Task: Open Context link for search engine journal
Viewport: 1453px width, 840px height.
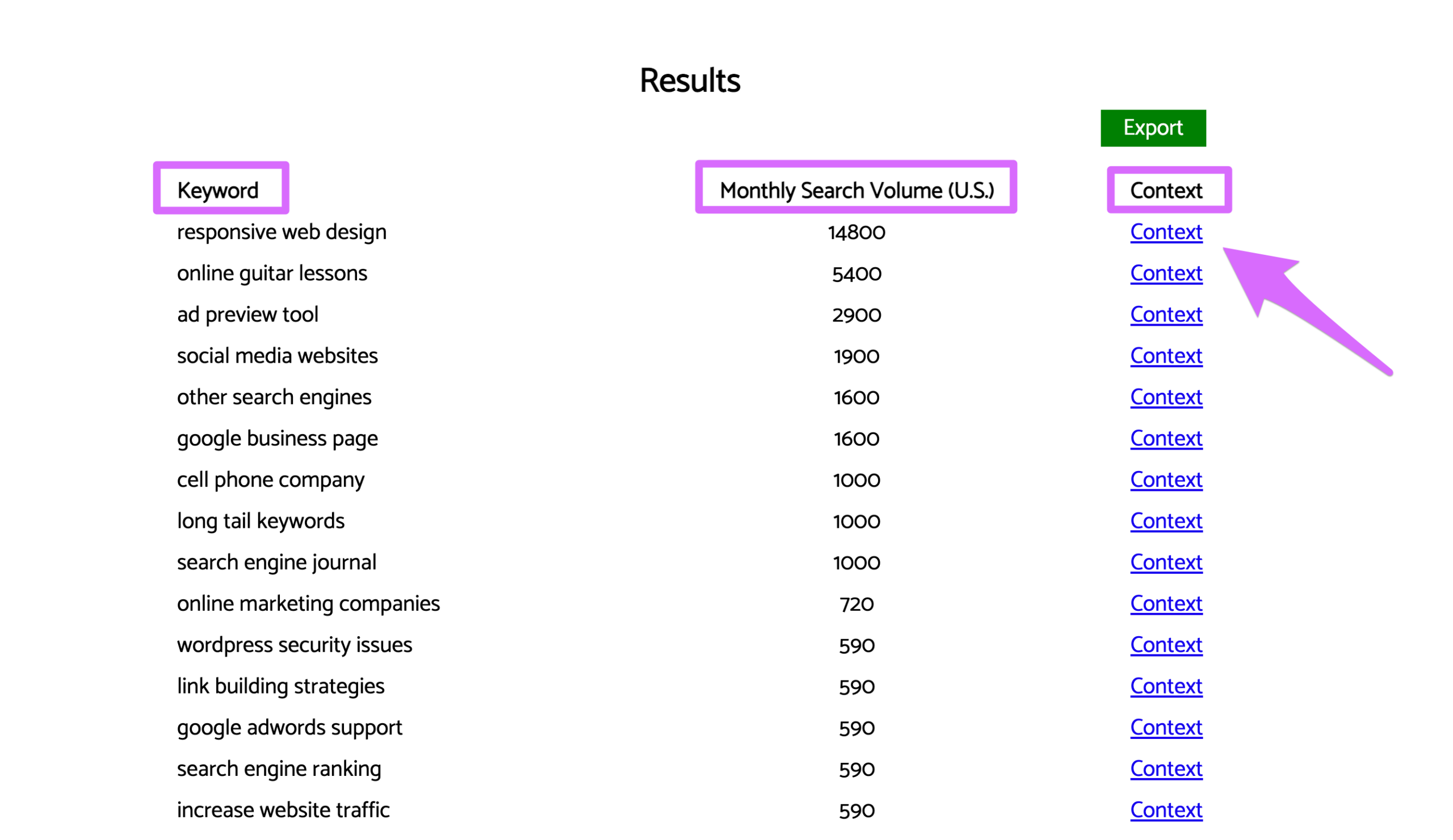Action: click(1166, 562)
